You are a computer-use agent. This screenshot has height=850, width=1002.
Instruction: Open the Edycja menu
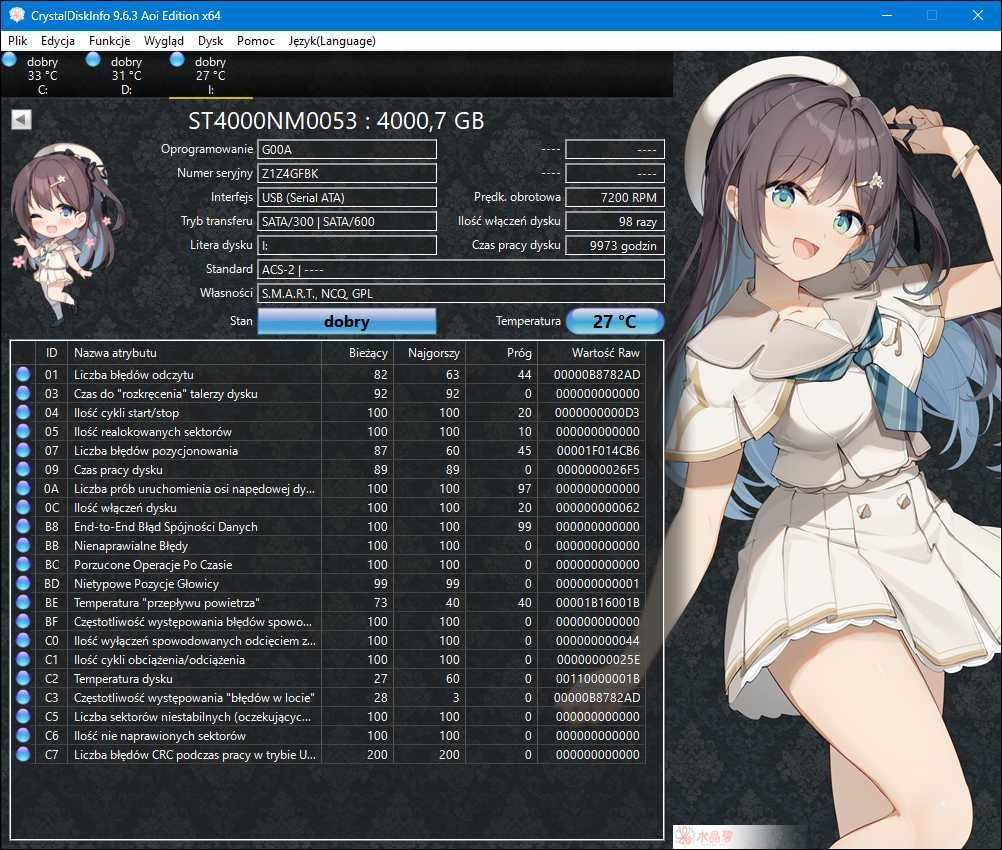coord(58,41)
